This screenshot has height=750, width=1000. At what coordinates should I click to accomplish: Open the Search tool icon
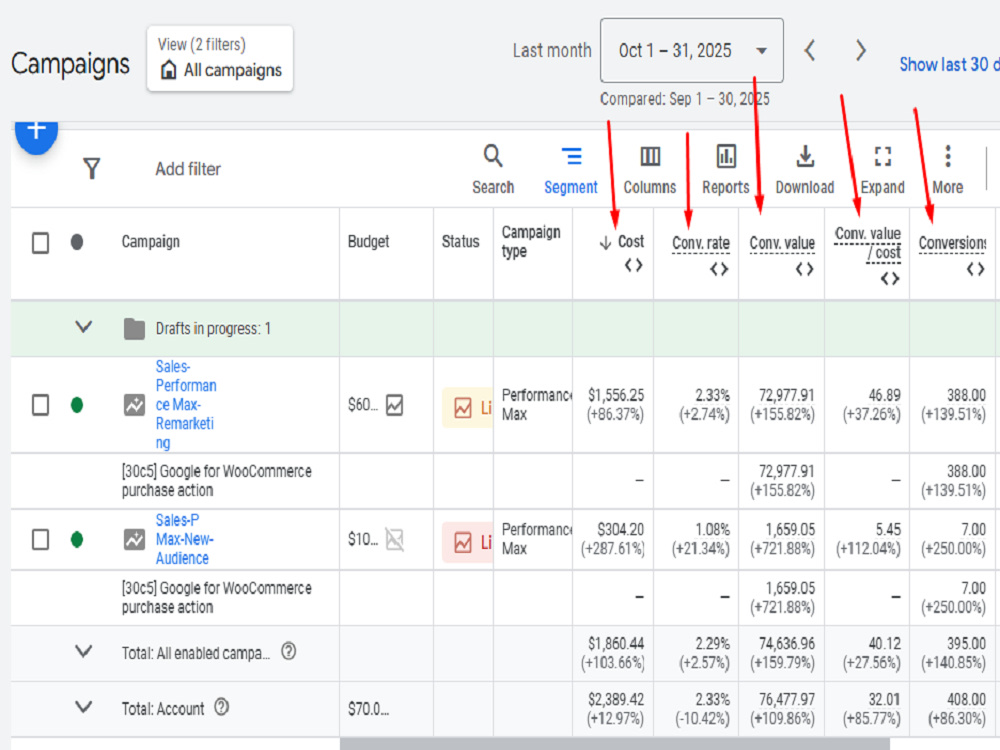pos(493,155)
